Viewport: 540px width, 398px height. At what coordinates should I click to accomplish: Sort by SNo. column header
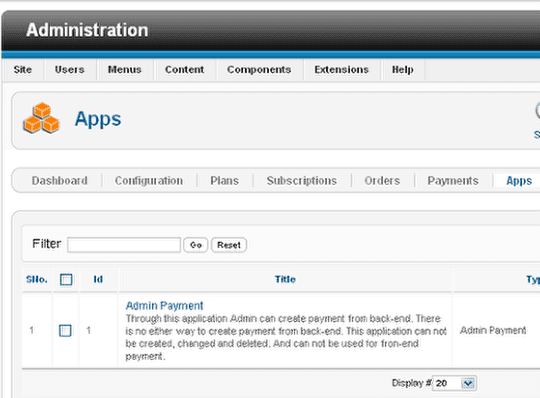[37, 279]
